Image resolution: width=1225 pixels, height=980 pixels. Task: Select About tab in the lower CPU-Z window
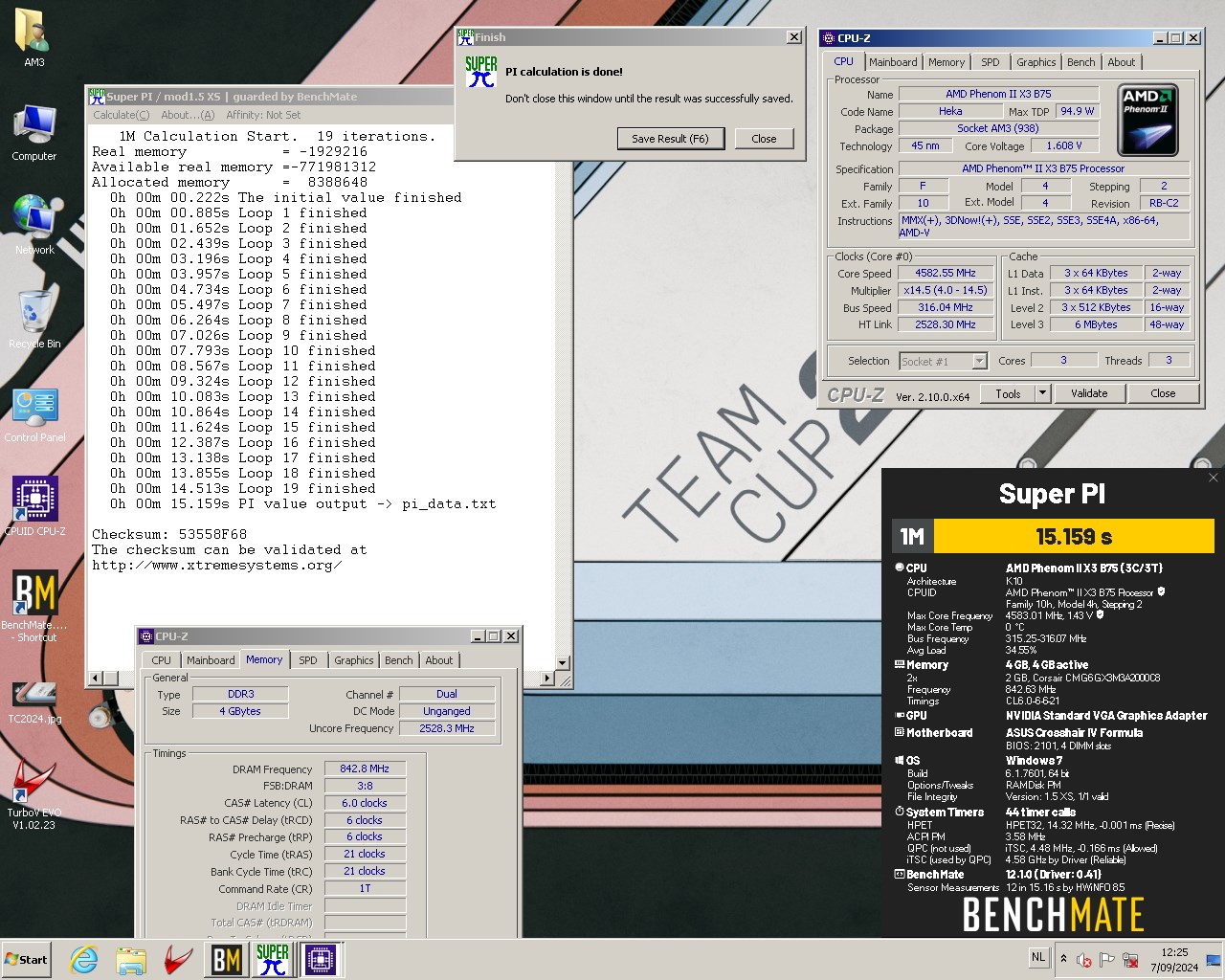[439, 660]
